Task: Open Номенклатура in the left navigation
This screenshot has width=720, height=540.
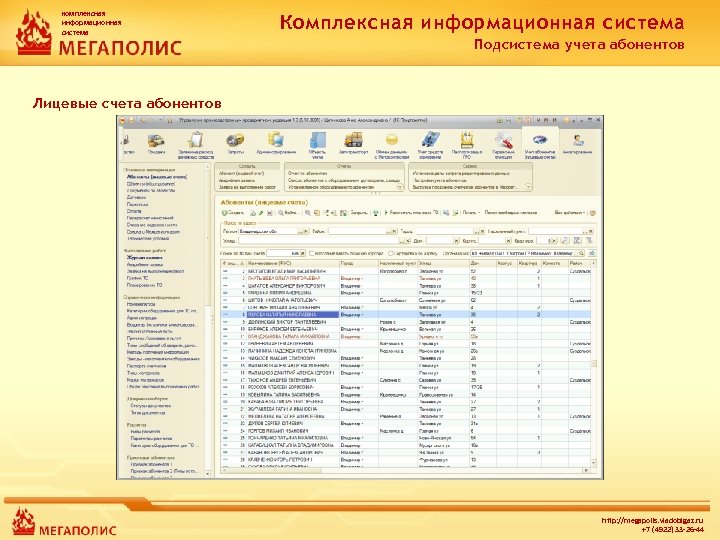Action: pos(141,304)
